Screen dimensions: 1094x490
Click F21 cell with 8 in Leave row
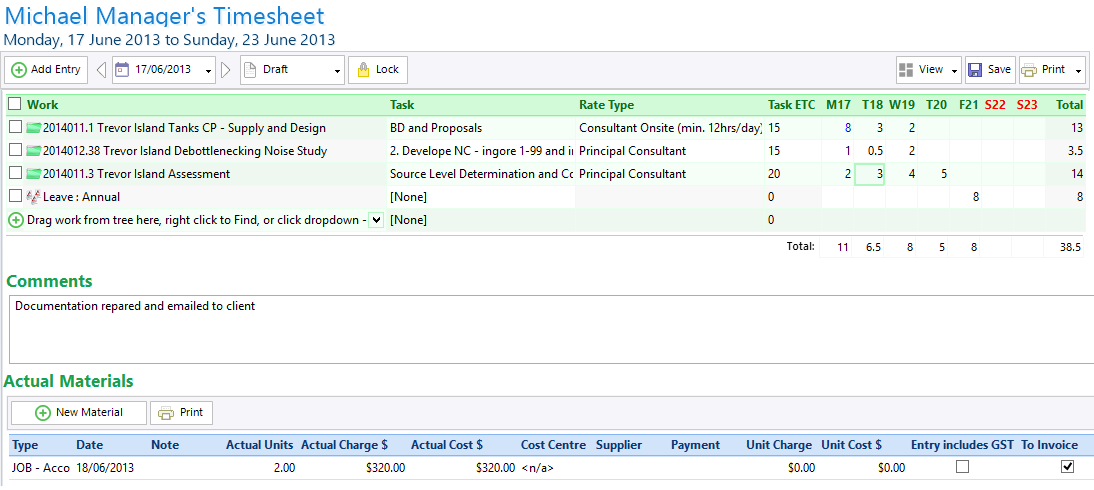[964, 197]
